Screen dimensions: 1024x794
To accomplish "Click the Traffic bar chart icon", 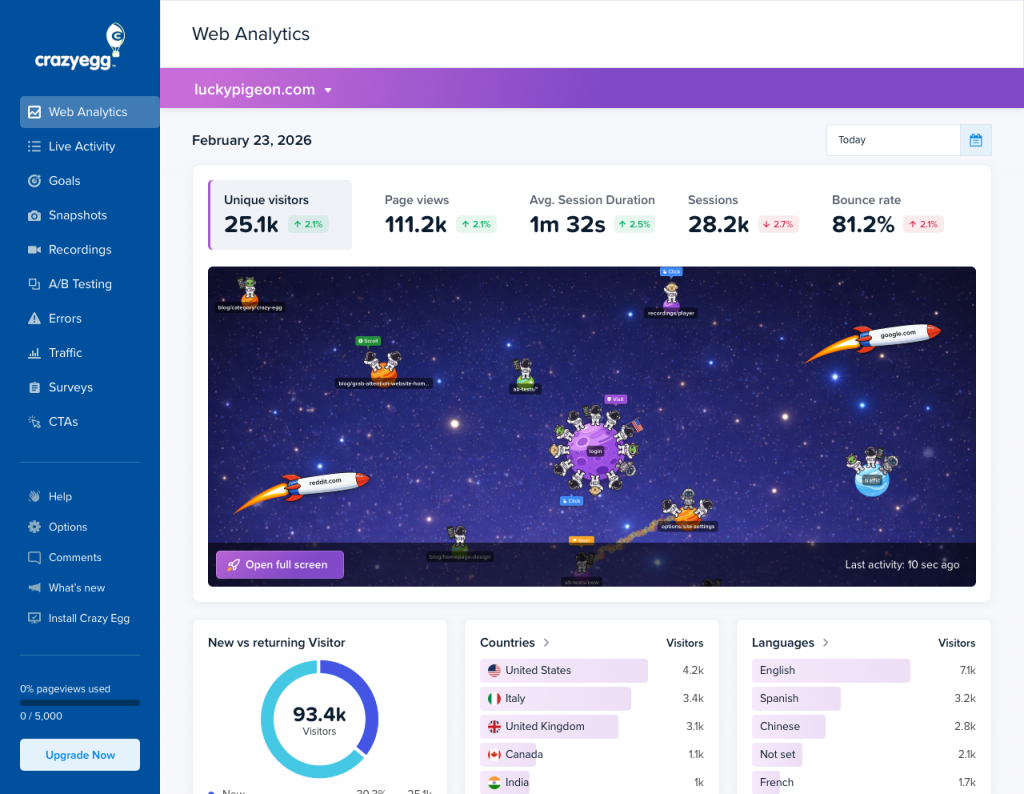I will [x=34, y=353].
